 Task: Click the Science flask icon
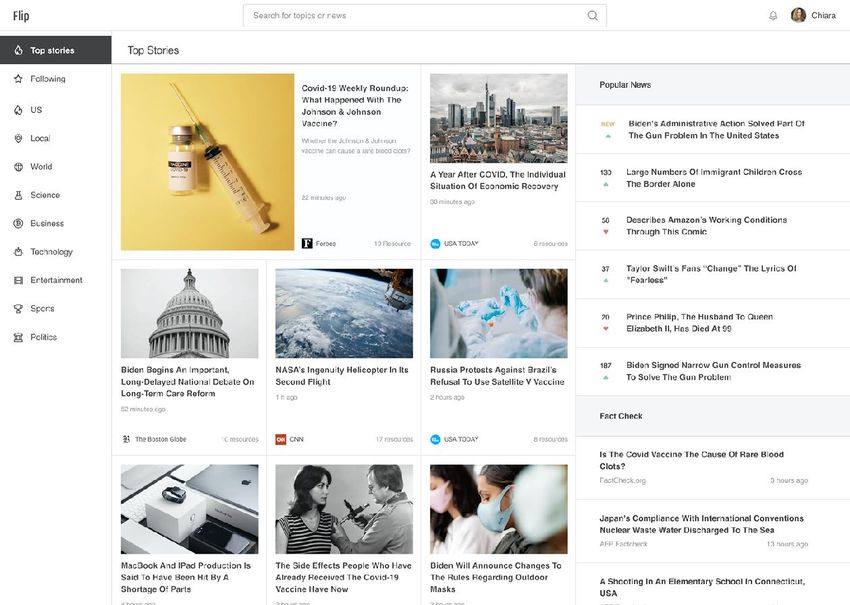(18, 195)
